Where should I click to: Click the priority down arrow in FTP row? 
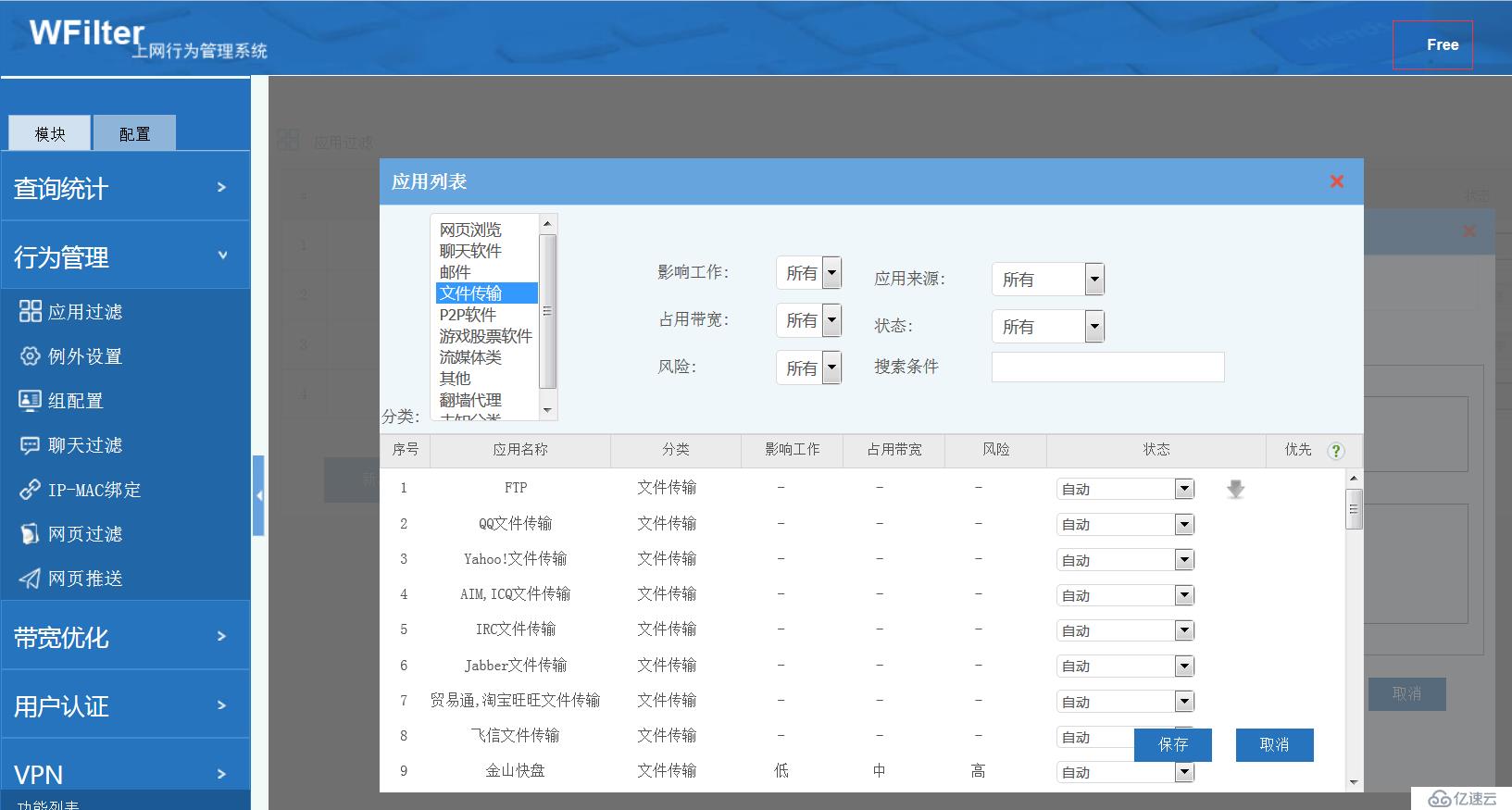tap(1235, 489)
